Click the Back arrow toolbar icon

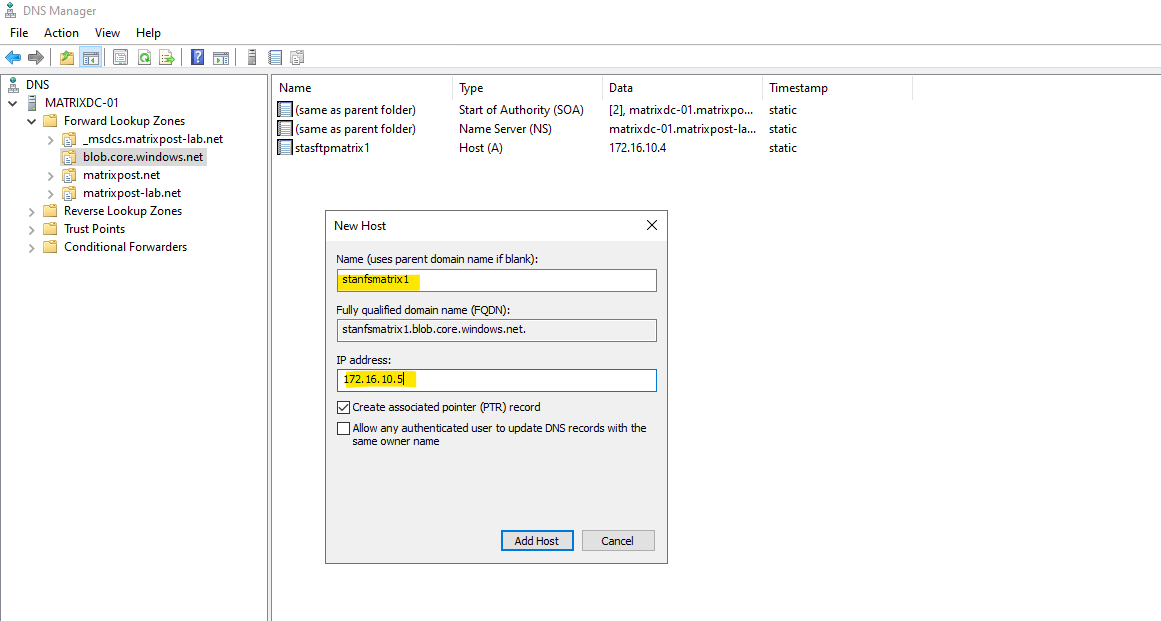(13, 58)
